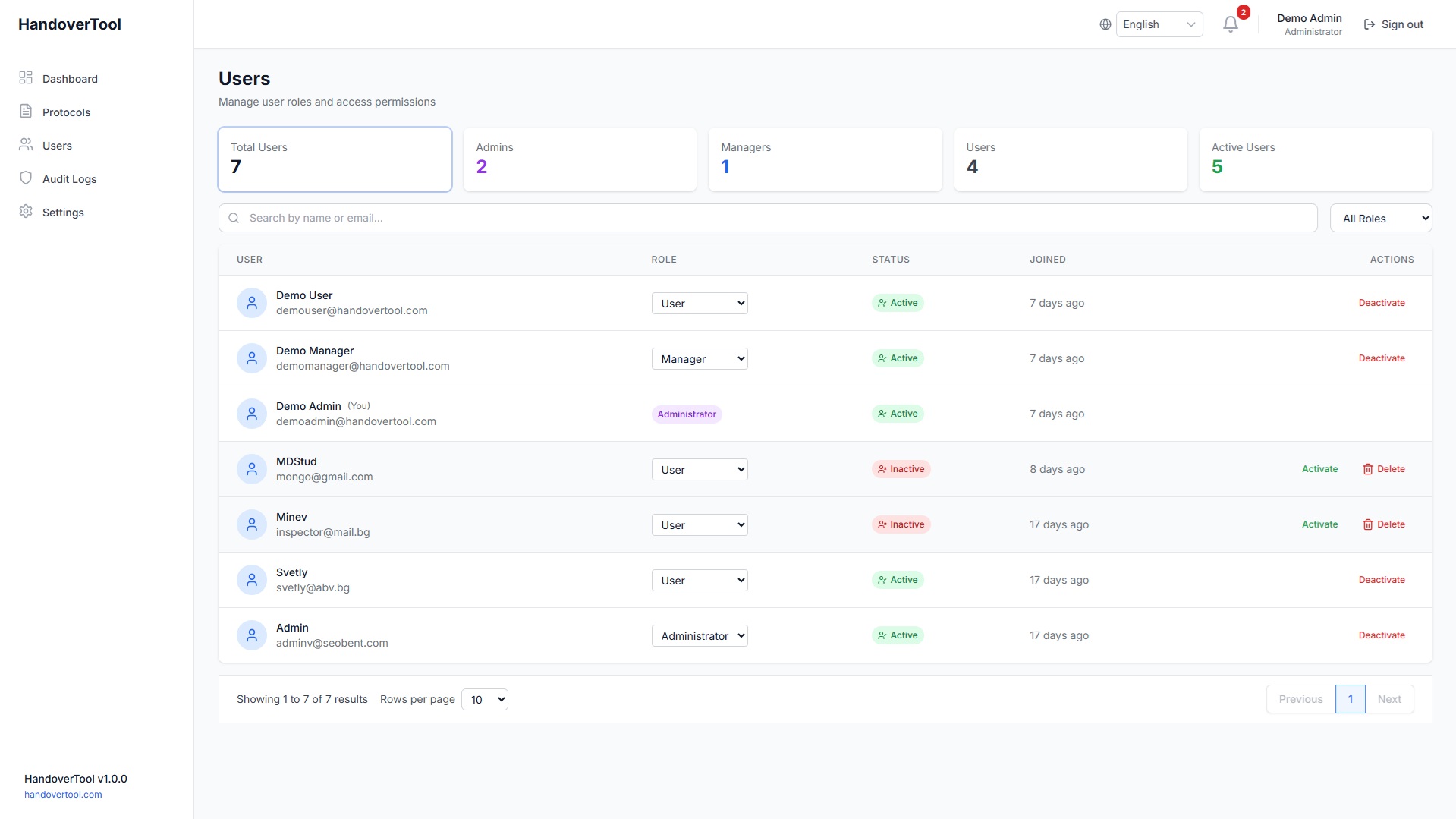Open Settings in sidebar

click(x=63, y=212)
